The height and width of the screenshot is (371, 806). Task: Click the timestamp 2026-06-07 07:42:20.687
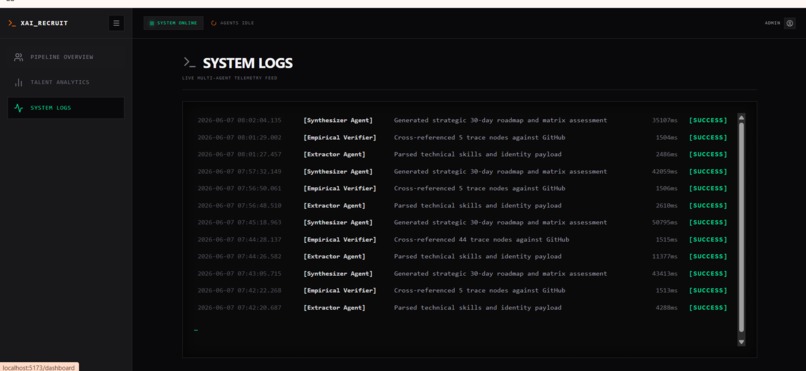(240, 308)
